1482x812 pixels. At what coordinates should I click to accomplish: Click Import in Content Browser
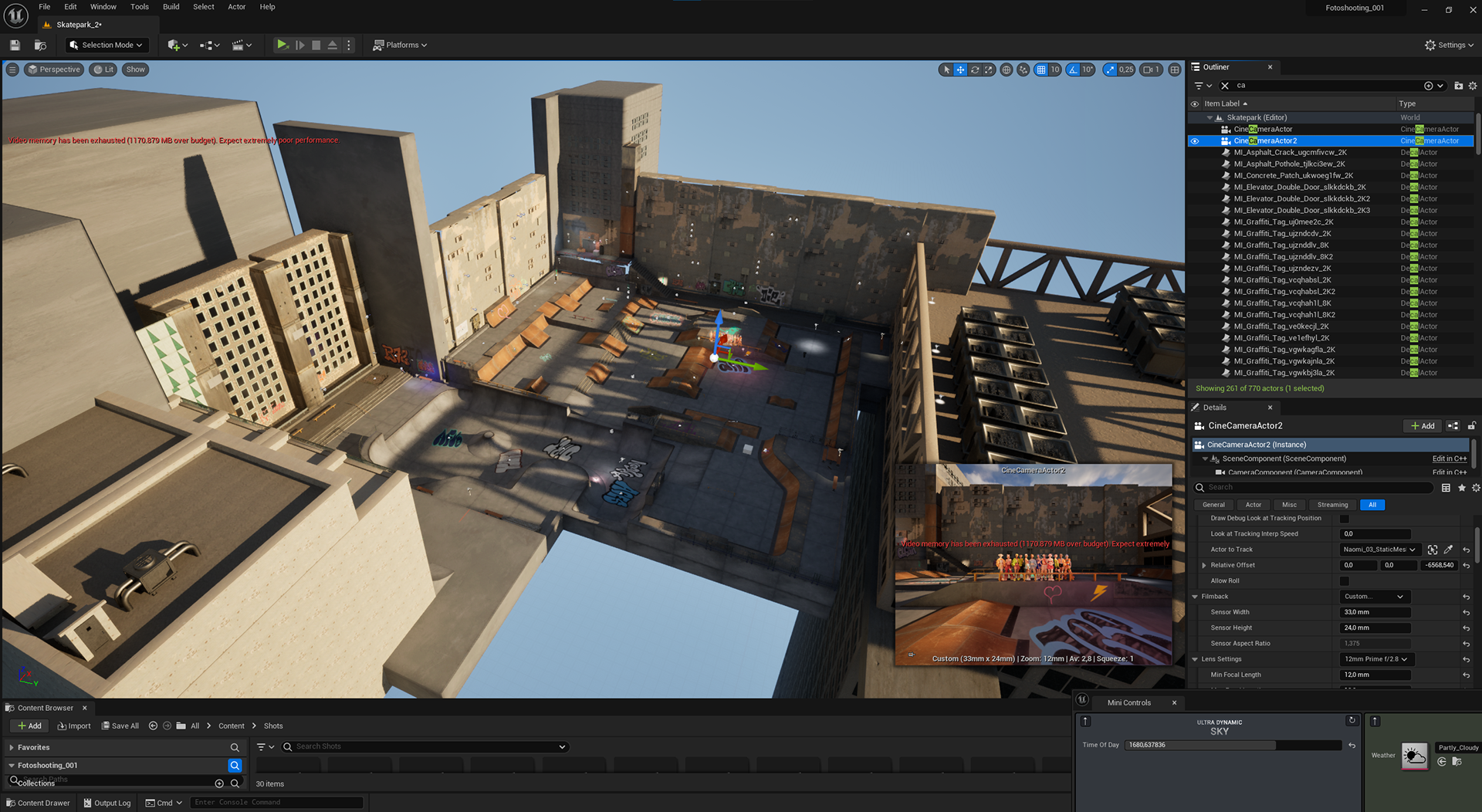pyautogui.click(x=74, y=726)
